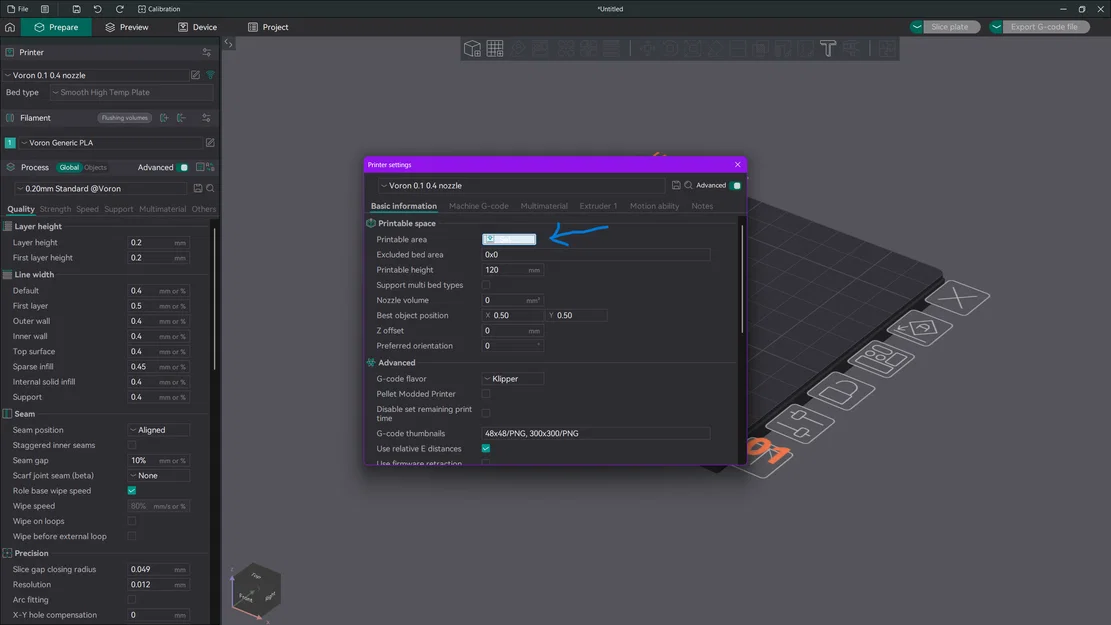The image size is (1111, 625).
Task: Switch to the Machine G-code tab
Action: click(x=478, y=206)
